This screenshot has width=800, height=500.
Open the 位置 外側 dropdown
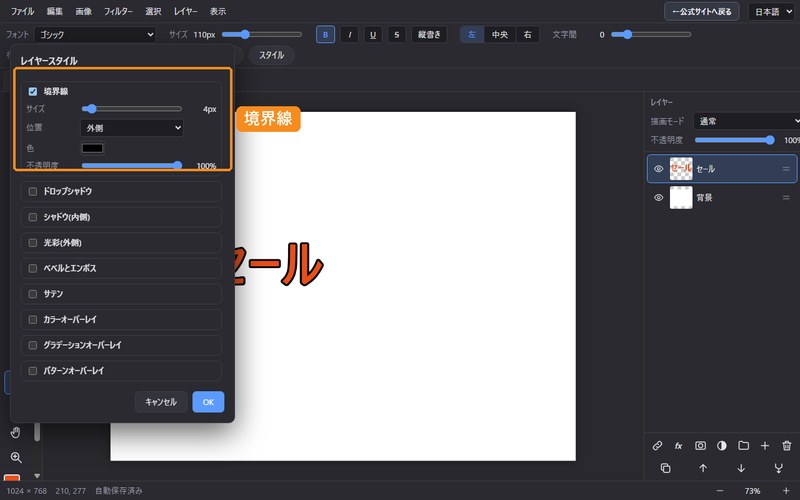click(x=132, y=128)
